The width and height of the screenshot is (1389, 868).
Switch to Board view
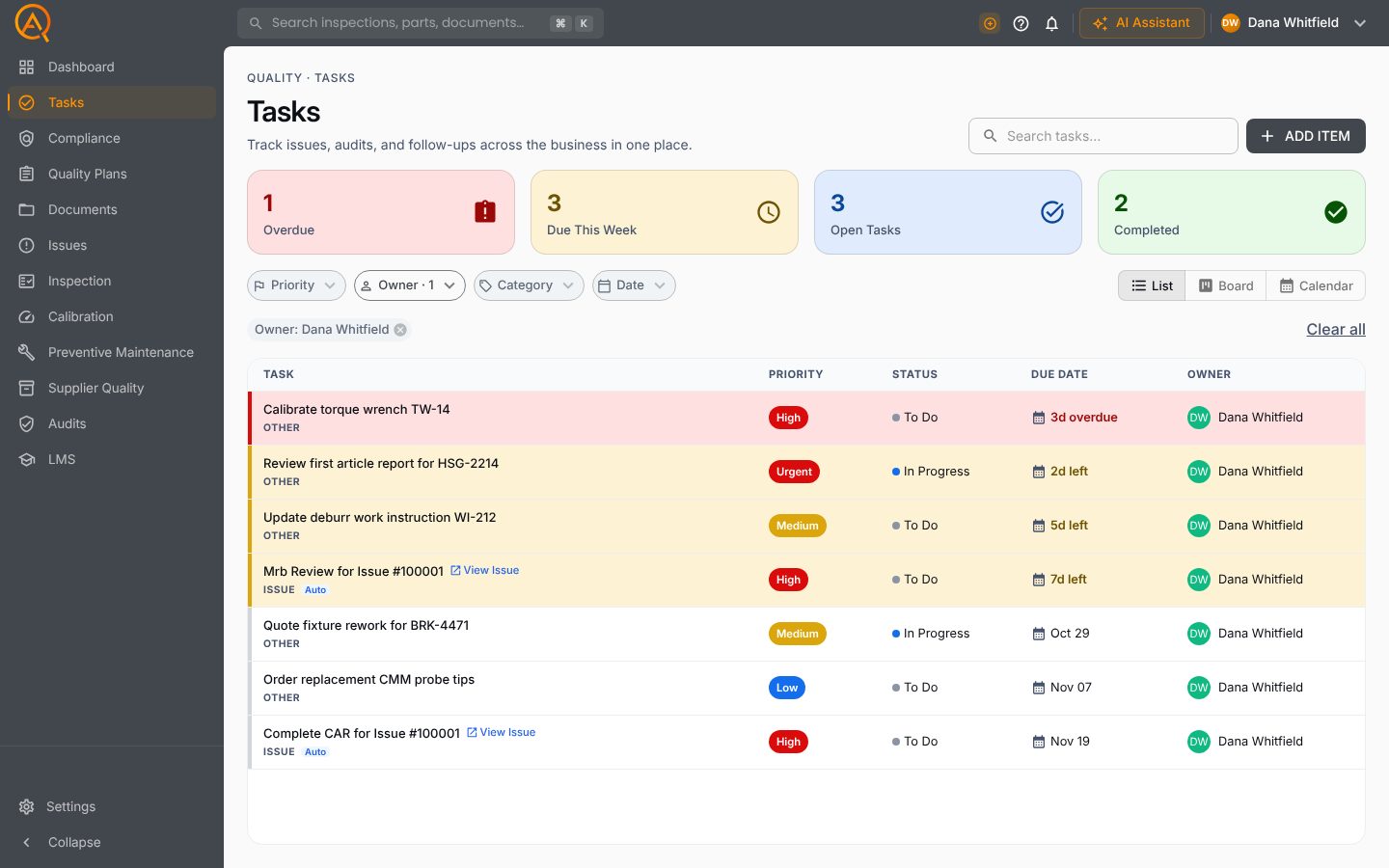[1226, 285]
